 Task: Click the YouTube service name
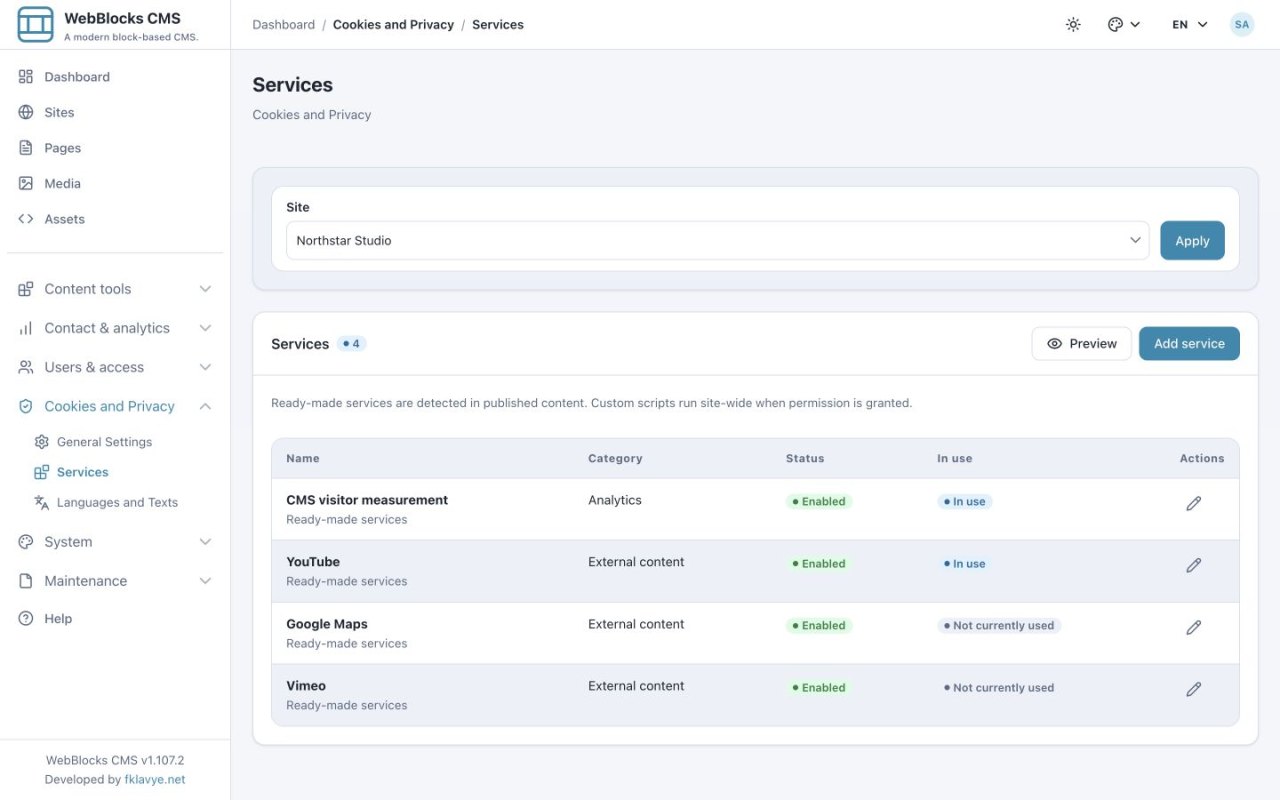tap(313, 562)
